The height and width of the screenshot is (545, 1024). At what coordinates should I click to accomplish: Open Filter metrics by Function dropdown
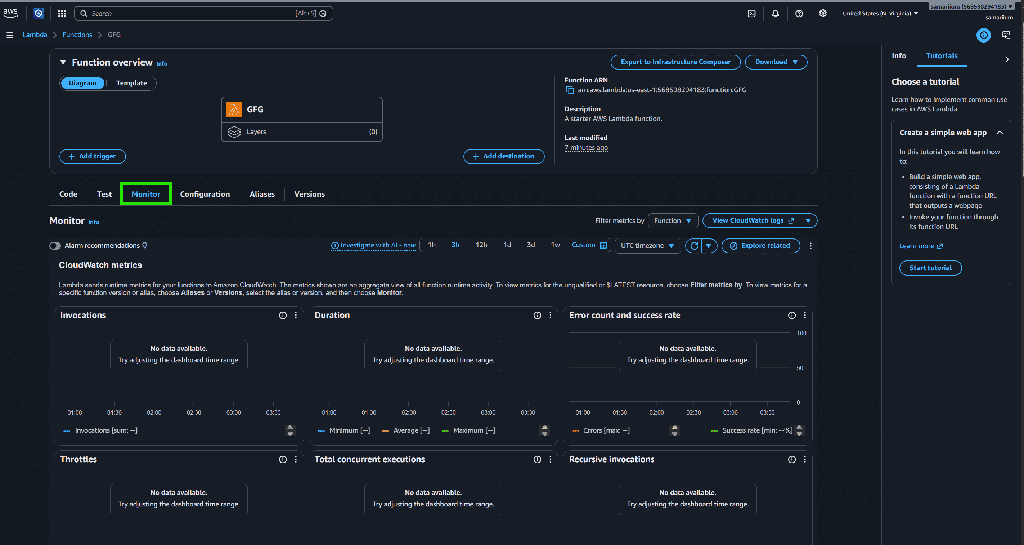[x=673, y=221]
